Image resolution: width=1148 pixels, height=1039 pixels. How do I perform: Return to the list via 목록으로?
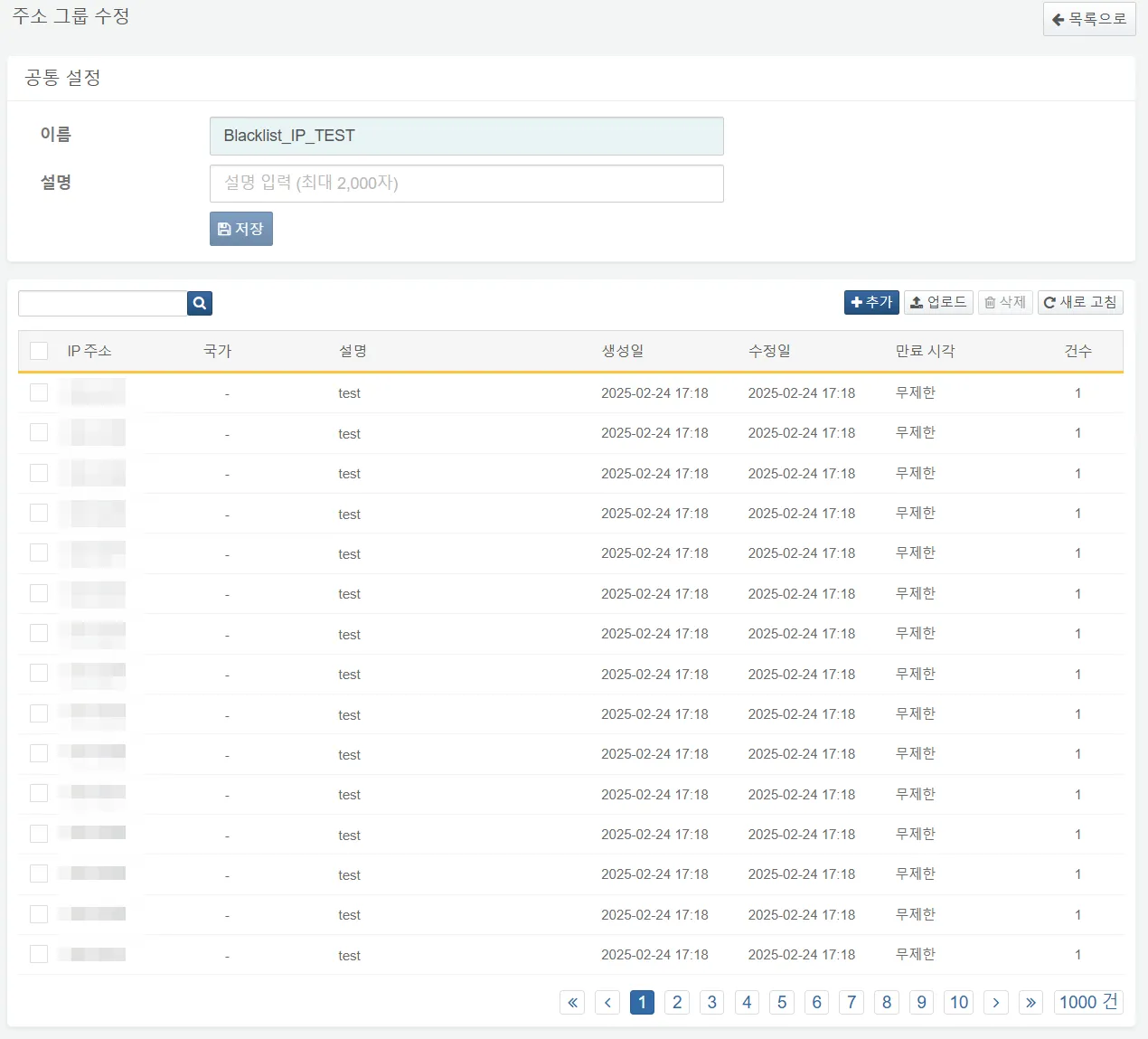(x=1089, y=19)
